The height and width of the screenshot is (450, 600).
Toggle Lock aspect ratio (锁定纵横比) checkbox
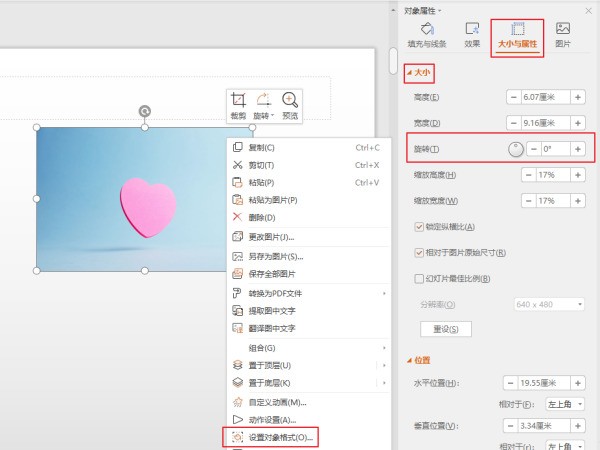click(x=419, y=227)
